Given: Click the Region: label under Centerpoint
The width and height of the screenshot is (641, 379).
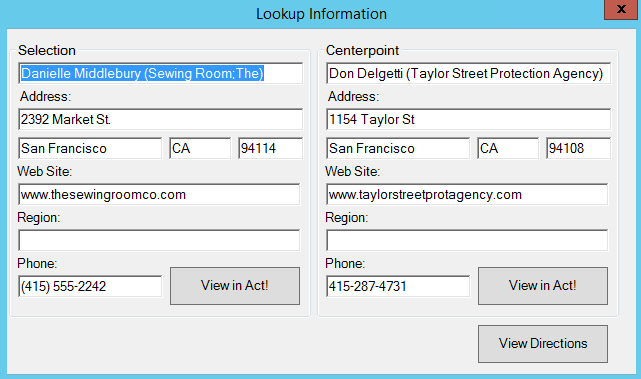Looking at the screenshot, I should [x=347, y=218].
